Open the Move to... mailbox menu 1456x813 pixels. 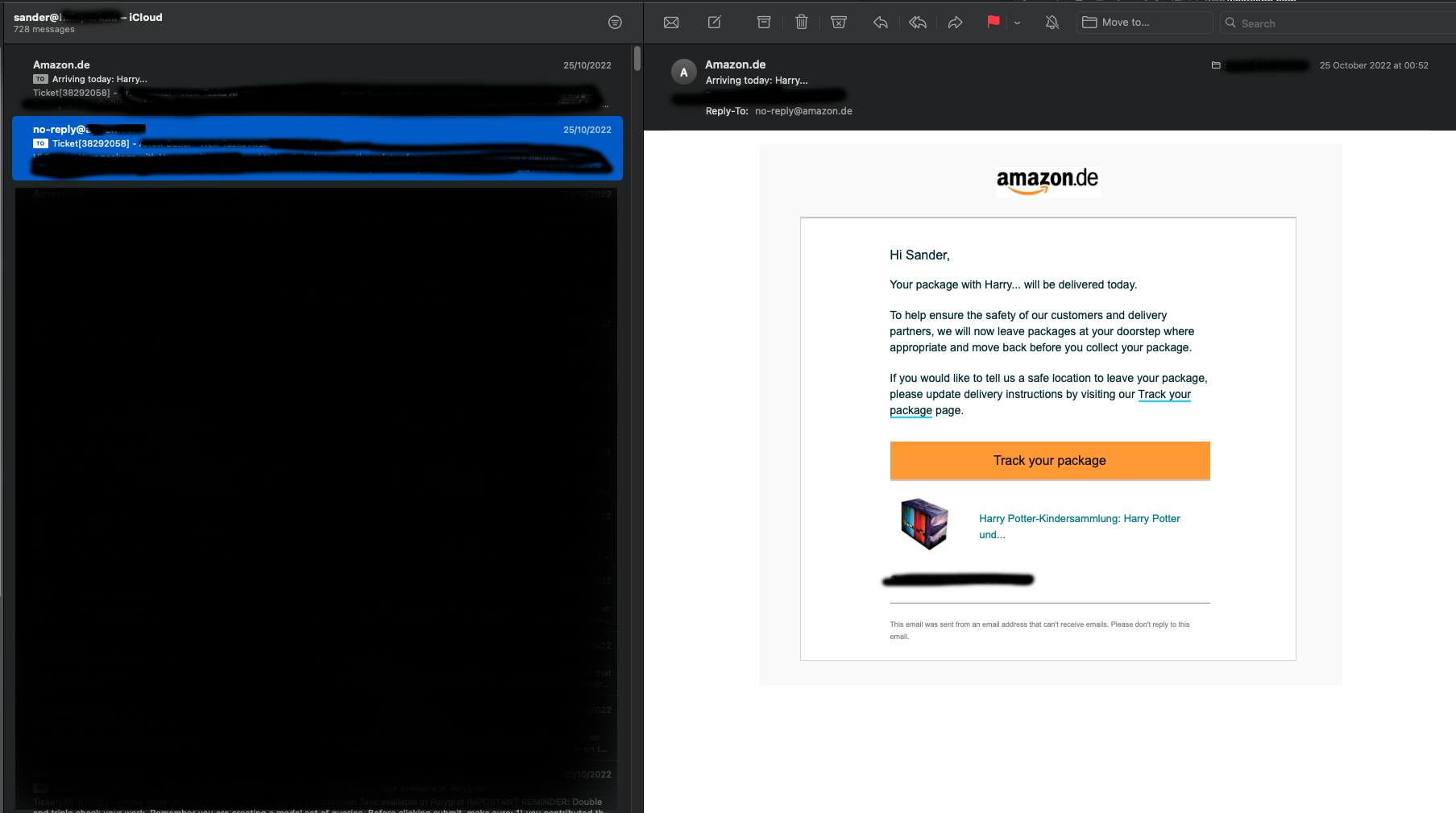point(1145,23)
